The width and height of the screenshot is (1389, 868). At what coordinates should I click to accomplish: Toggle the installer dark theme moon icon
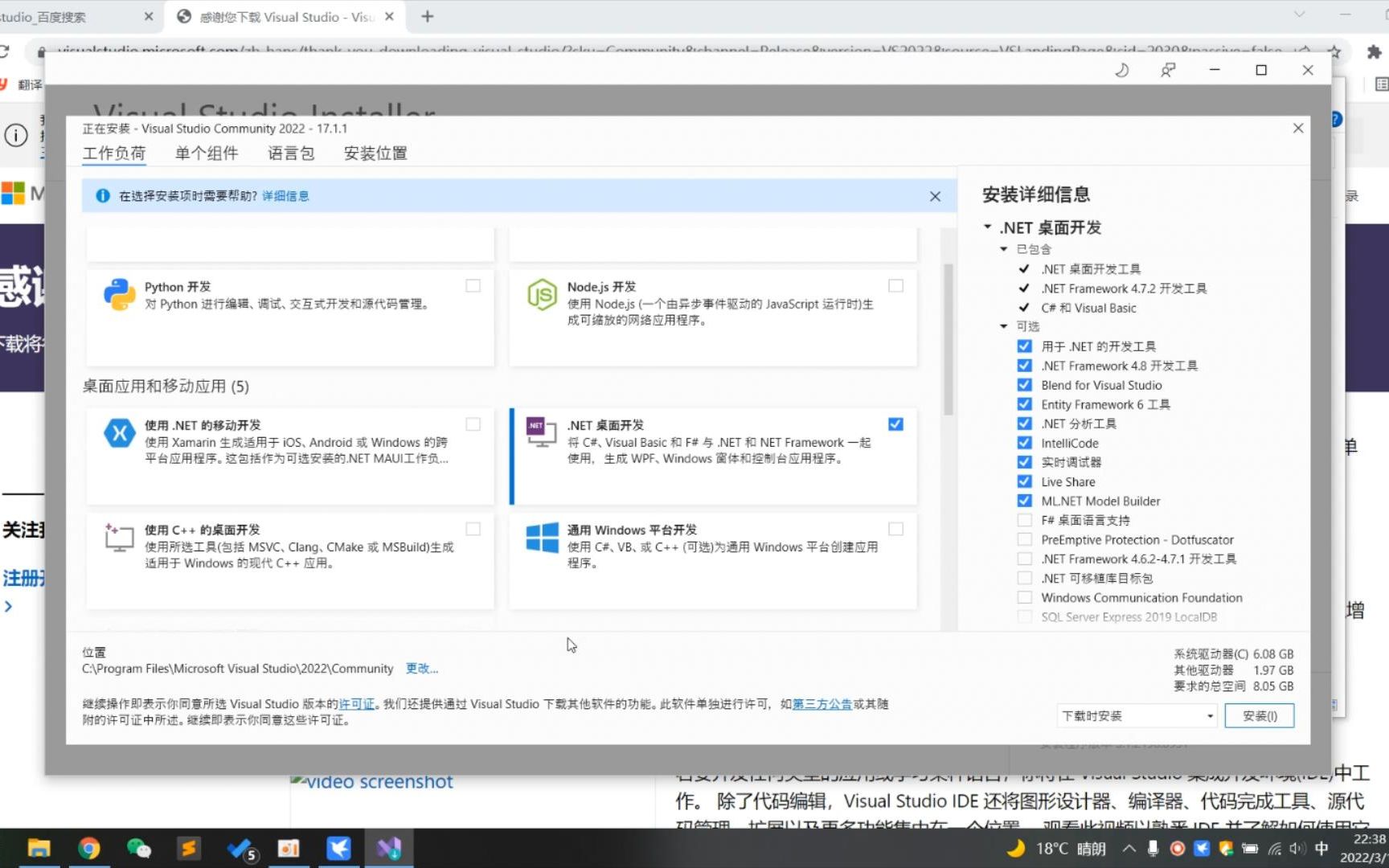1122,71
